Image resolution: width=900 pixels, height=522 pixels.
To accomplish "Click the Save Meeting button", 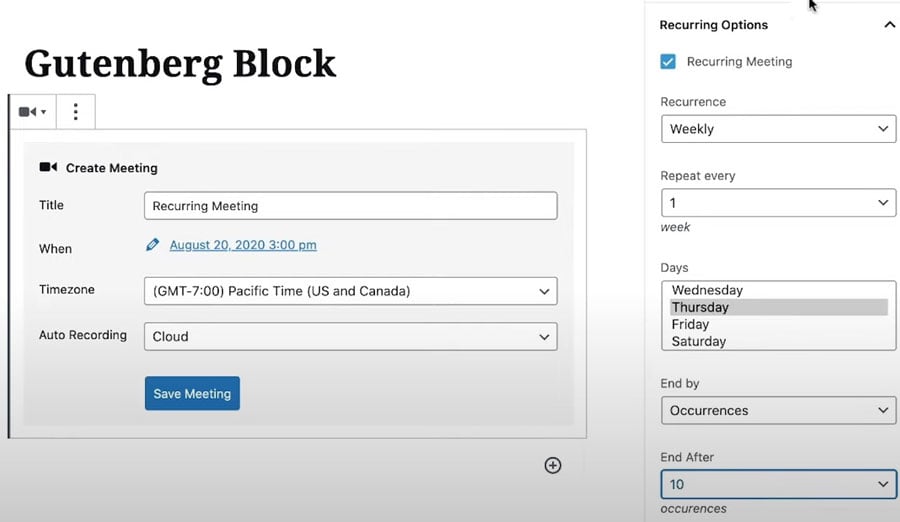I will pyautogui.click(x=192, y=393).
